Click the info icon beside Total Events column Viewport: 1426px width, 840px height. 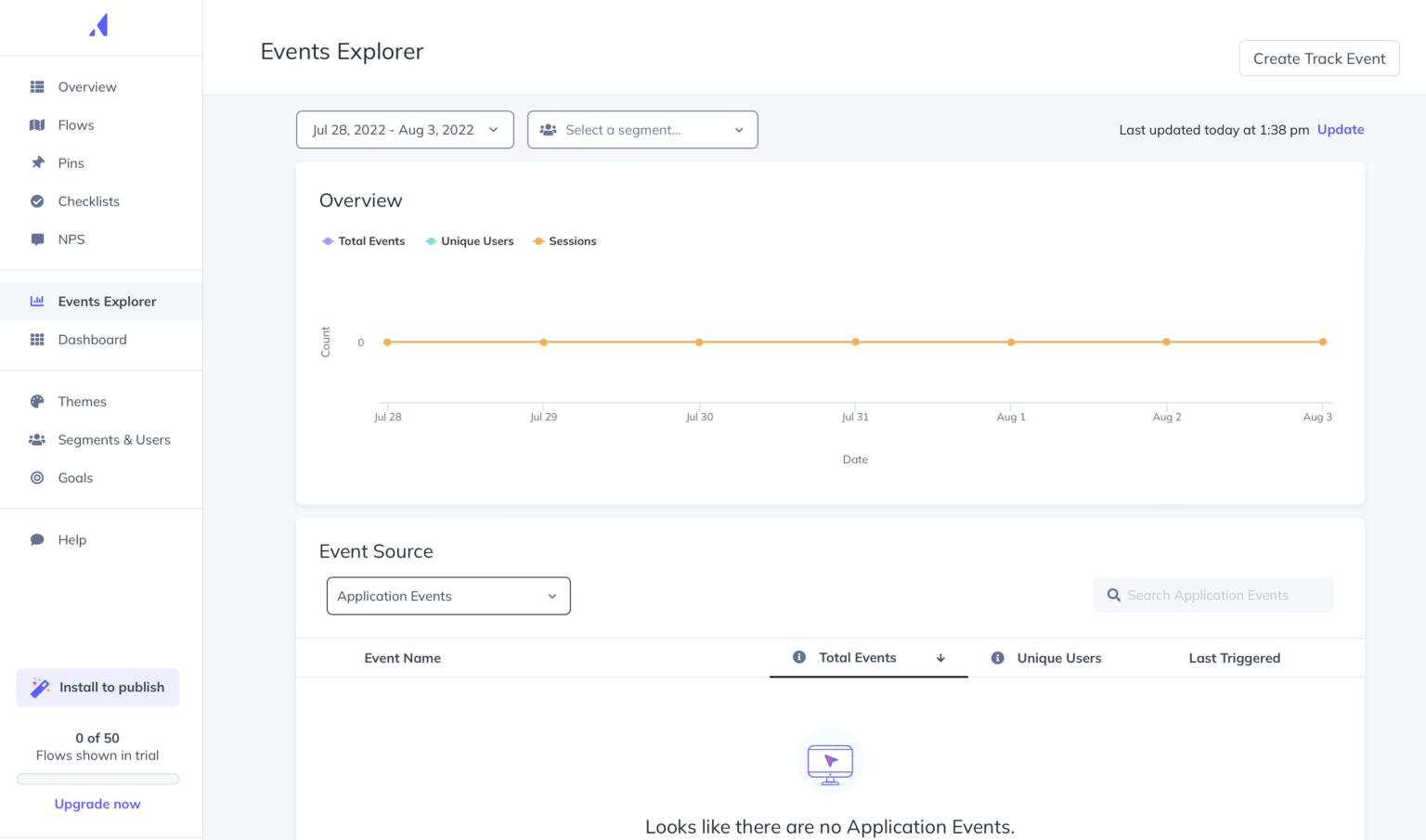(798, 657)
